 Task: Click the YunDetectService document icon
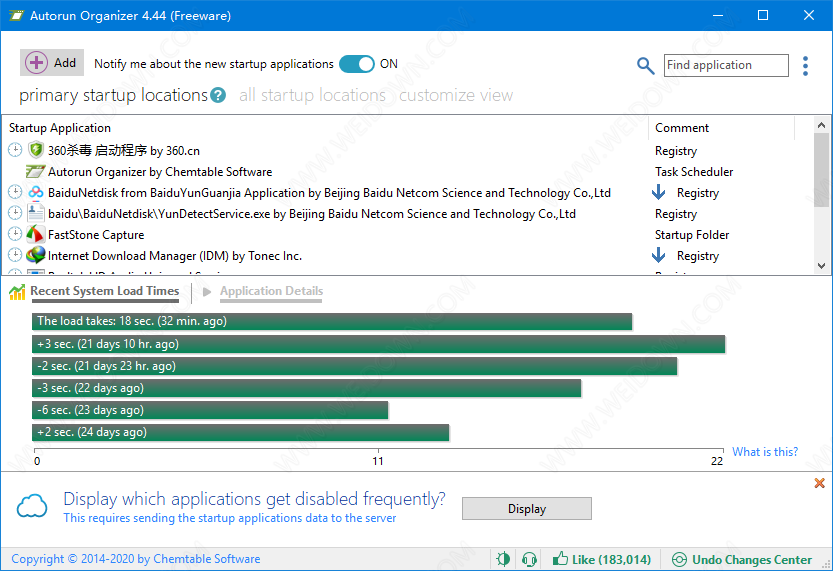[36, 213]
